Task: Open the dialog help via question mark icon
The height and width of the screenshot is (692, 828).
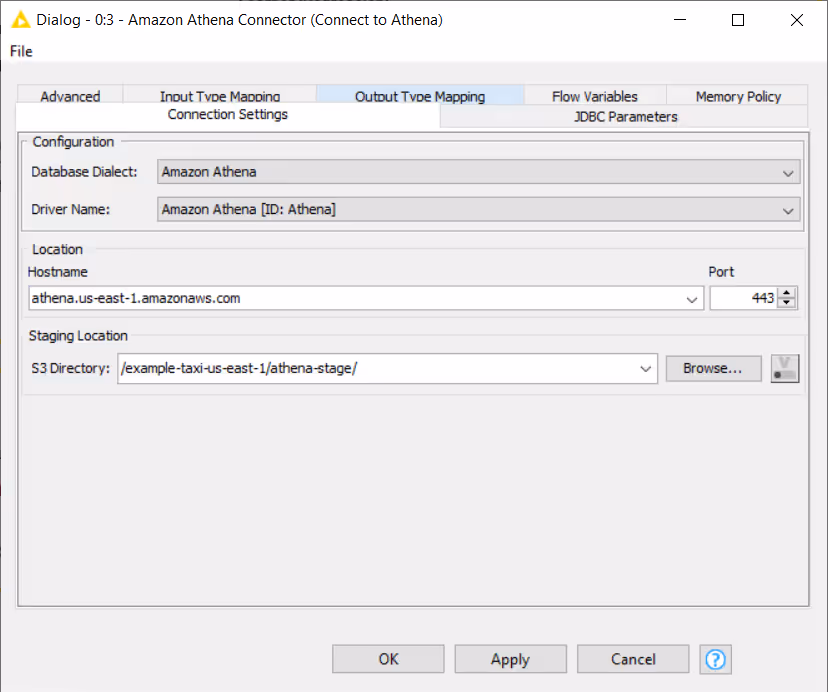Action: click(x=717, y=658)
